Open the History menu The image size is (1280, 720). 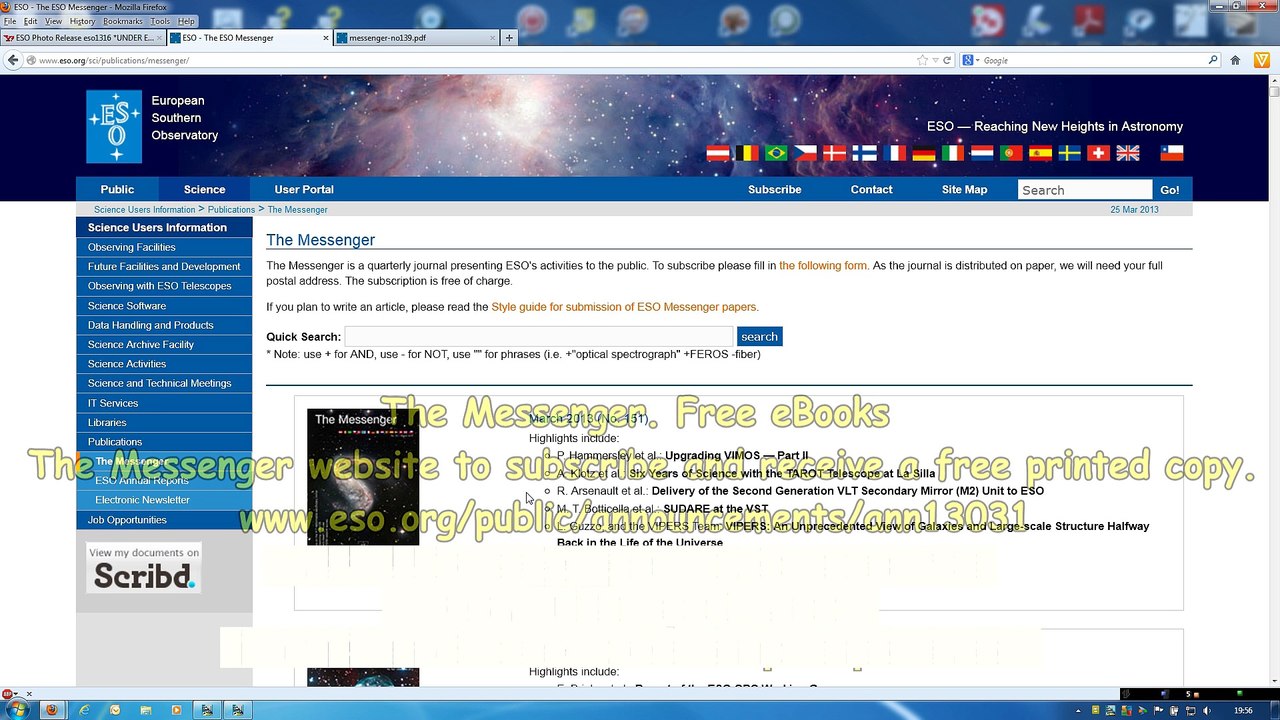coord(82,21)
